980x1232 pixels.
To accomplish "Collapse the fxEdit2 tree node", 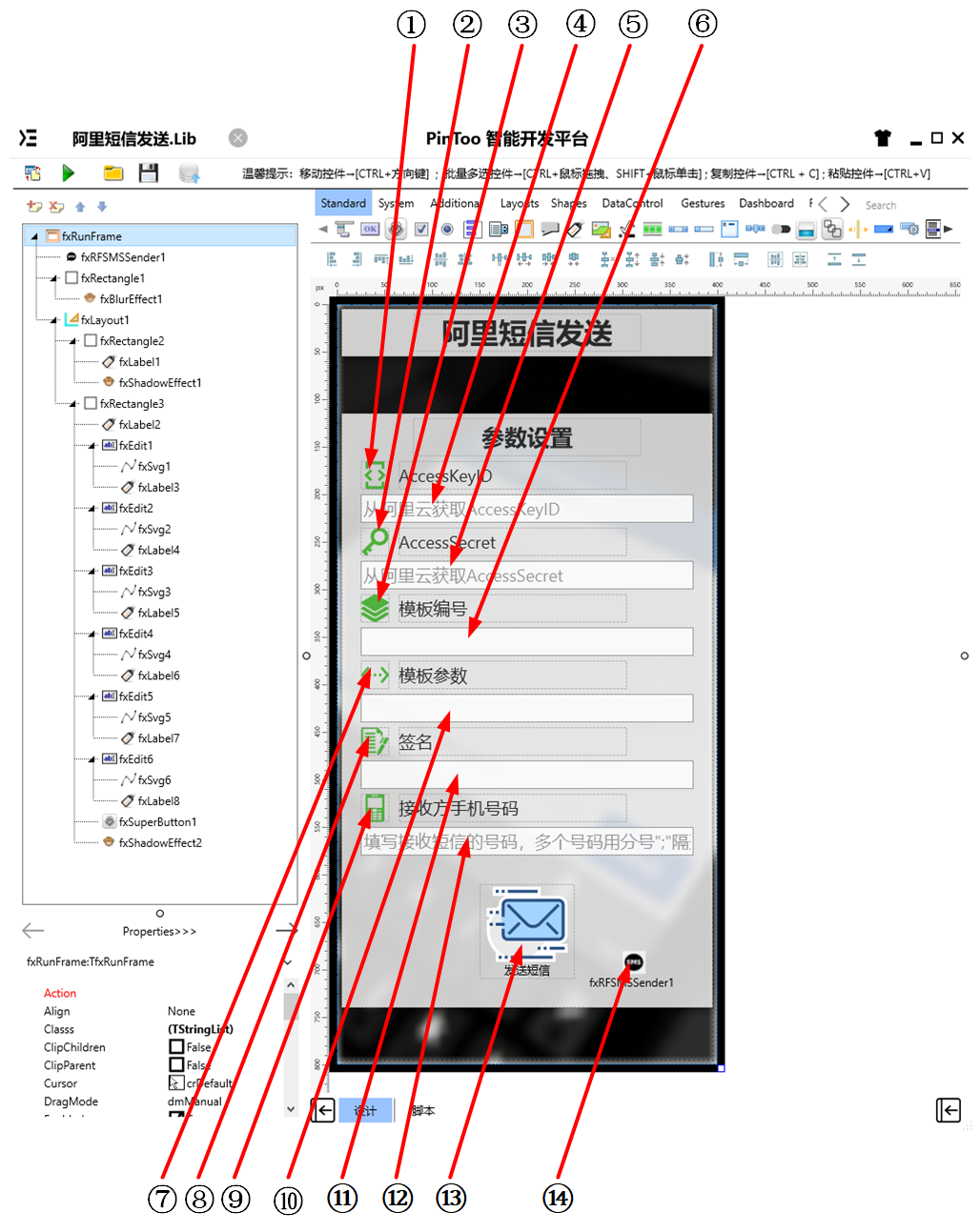I will pos(92,509).
